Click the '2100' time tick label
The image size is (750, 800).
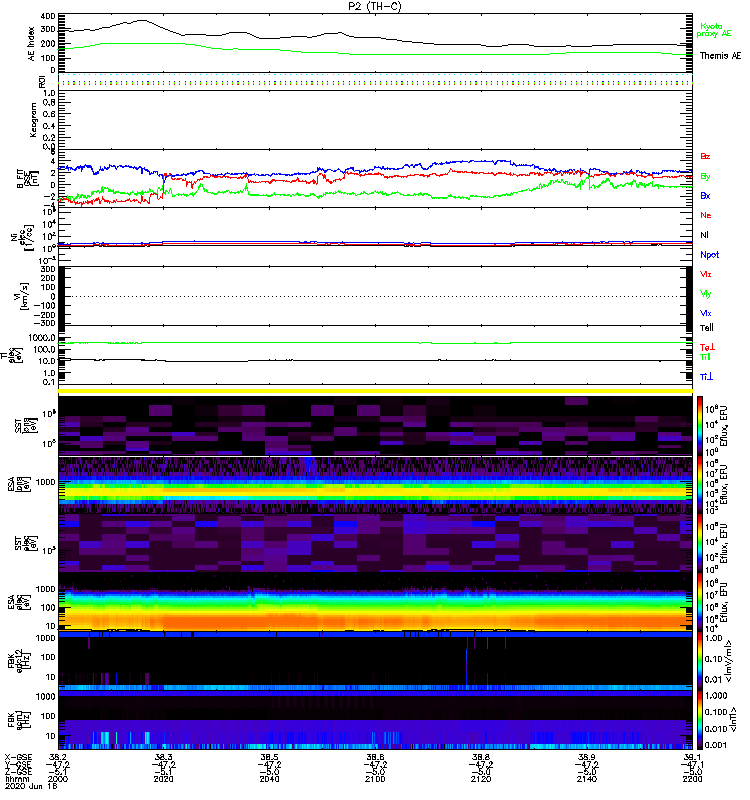375,779
